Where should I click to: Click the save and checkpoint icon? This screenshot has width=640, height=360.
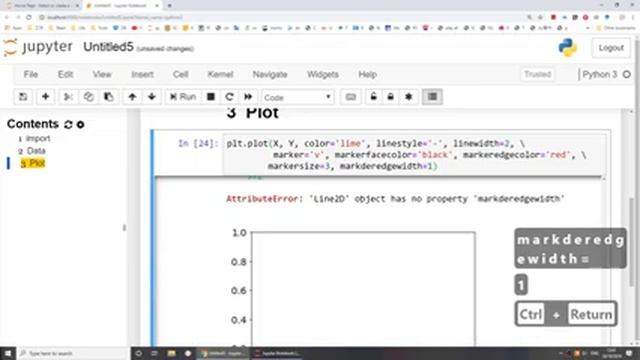click(23, 97)
